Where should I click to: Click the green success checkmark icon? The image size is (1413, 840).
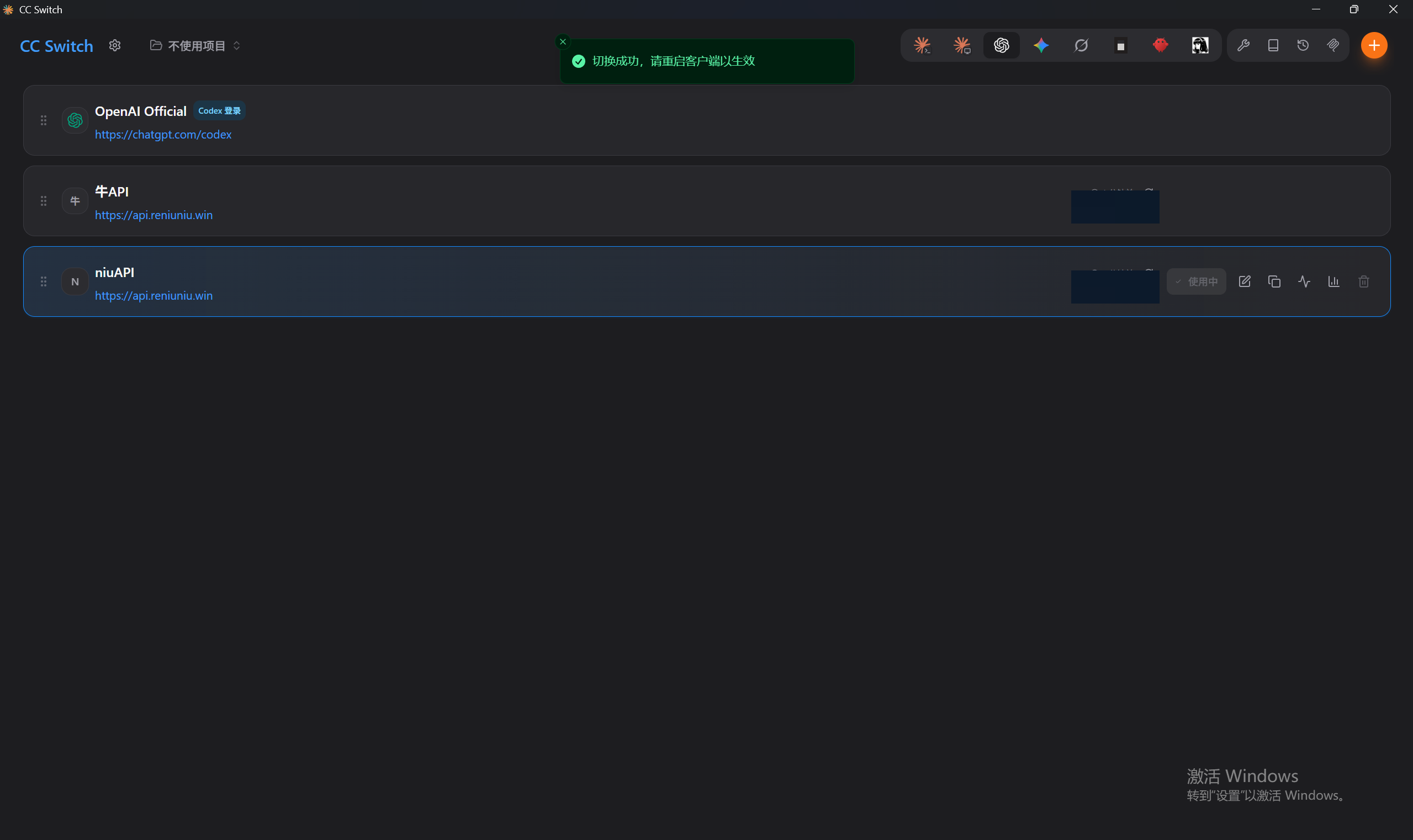(x=578, y=61)
